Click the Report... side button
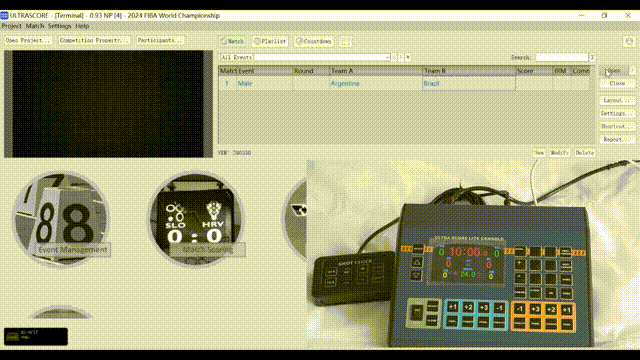The image size is (640, 360). point(617,139)
